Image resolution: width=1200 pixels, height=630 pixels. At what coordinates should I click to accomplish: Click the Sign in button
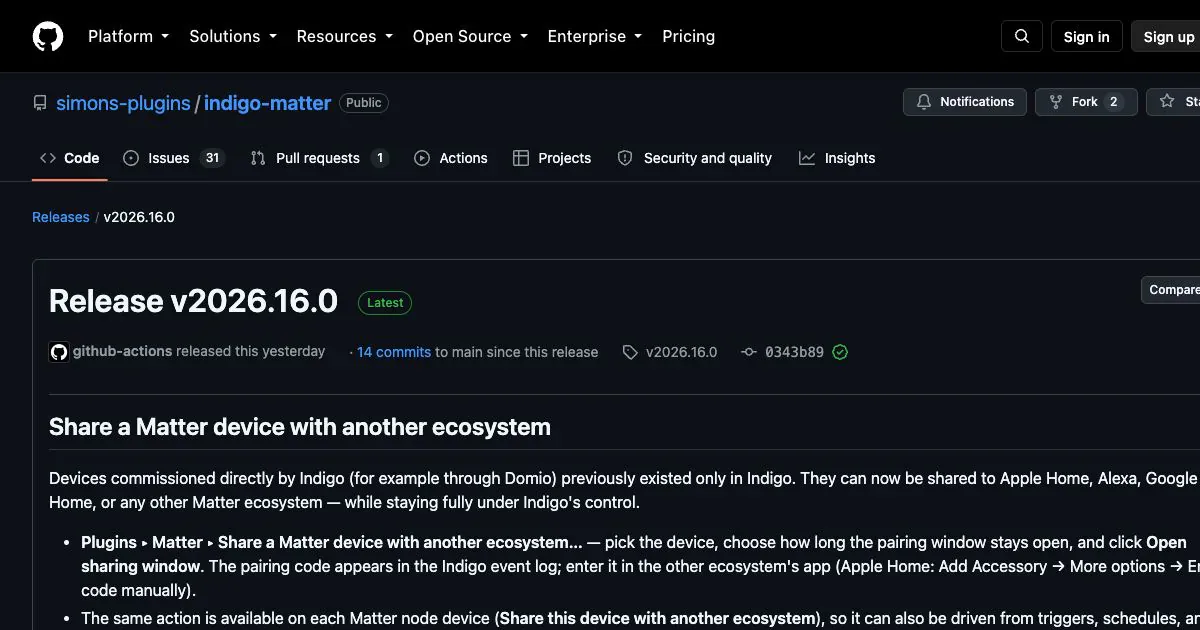click(x=1087, y=37)
